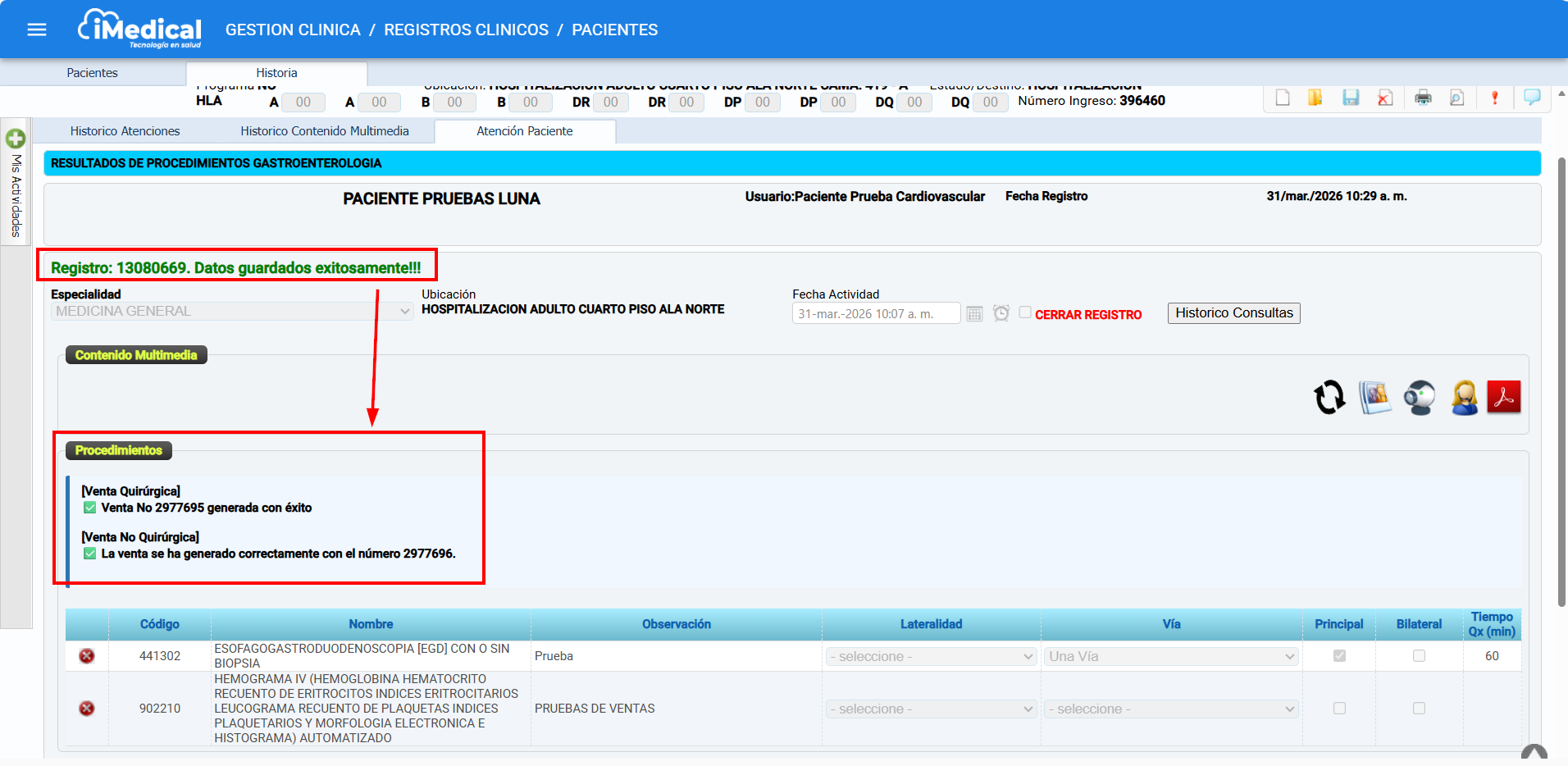Click REGISTROS CLINICOS breadcrumb link
The height and width of the screenshot is (766, 1568).
[466, 30]
